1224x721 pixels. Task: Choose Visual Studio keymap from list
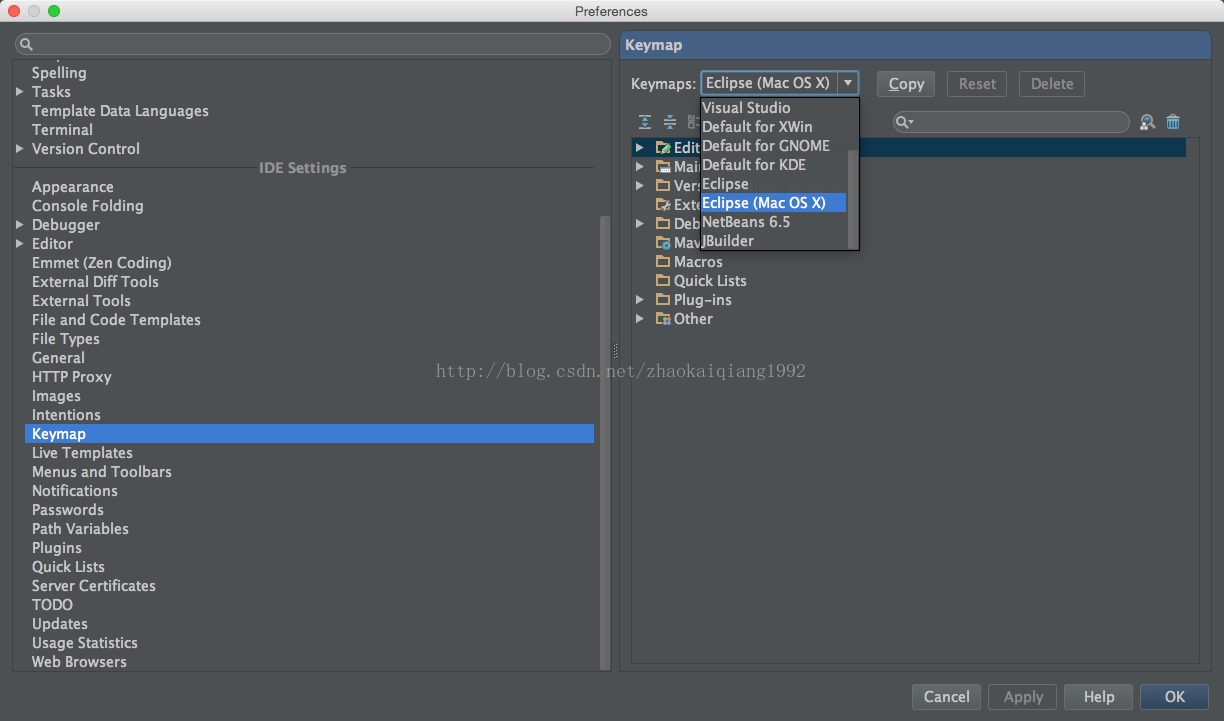click(x=773, y=108)
